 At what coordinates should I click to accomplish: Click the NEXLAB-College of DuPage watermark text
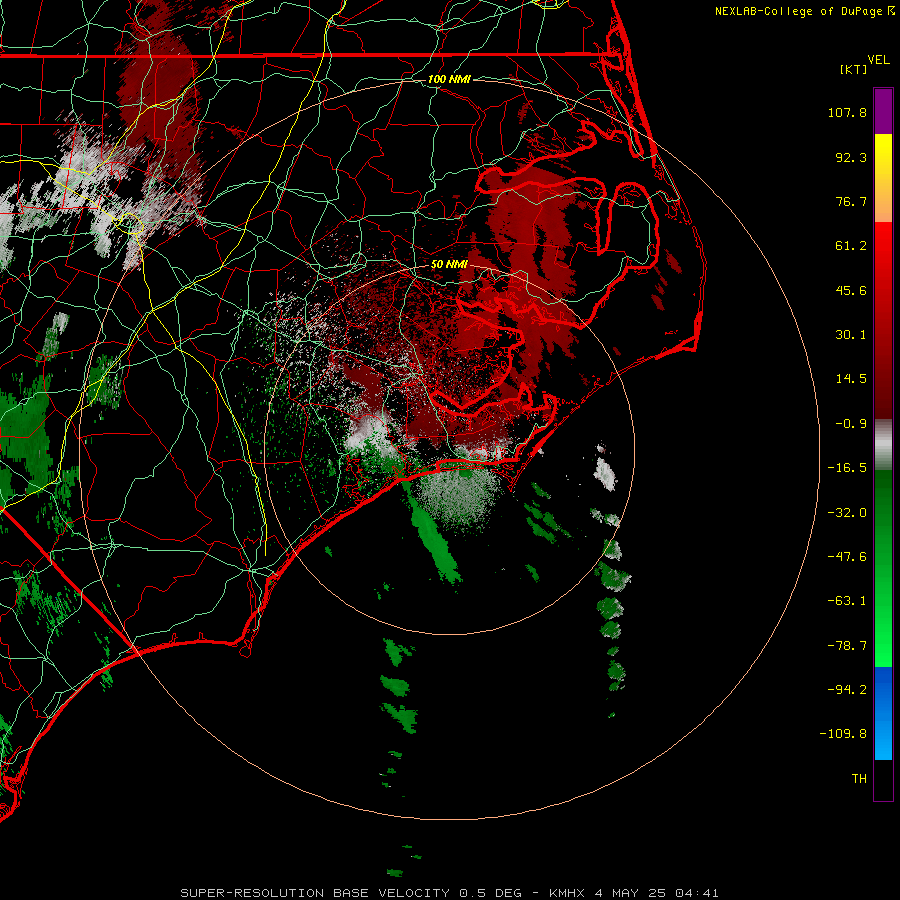(804, 11)
